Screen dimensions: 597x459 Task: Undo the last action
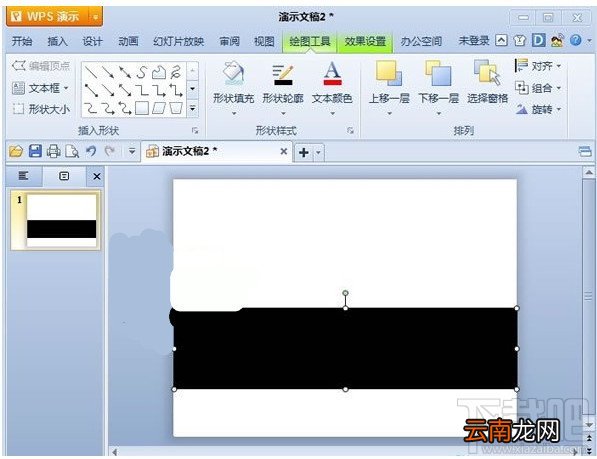91,151
